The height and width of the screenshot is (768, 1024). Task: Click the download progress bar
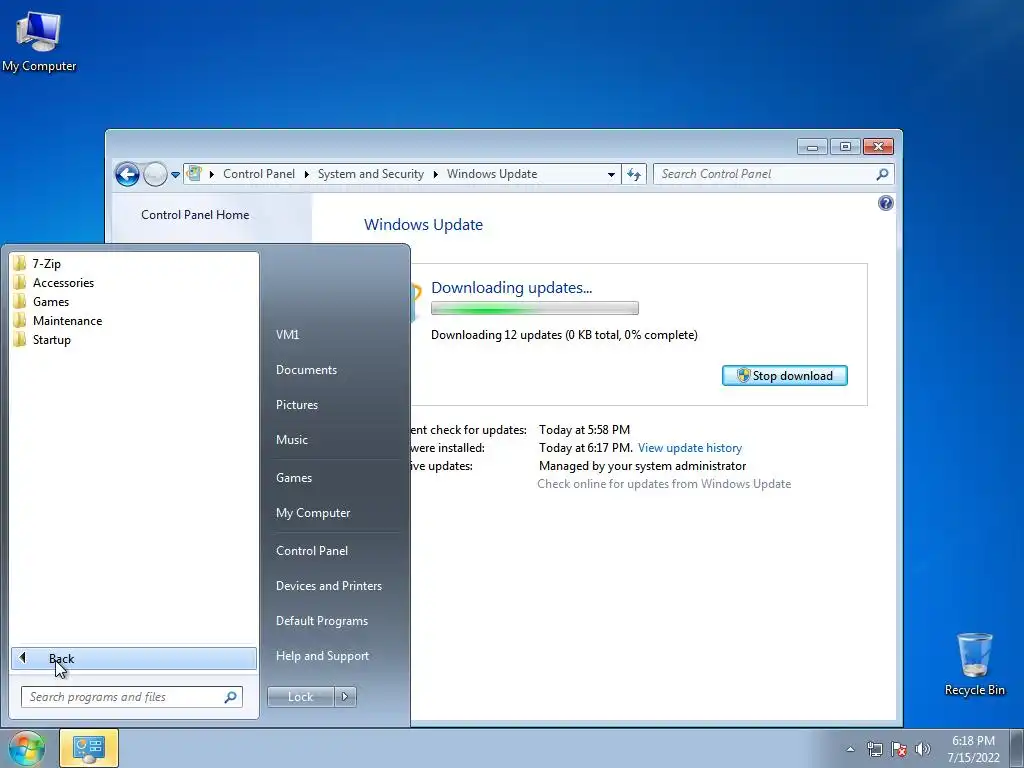click(x=535, y=308)
